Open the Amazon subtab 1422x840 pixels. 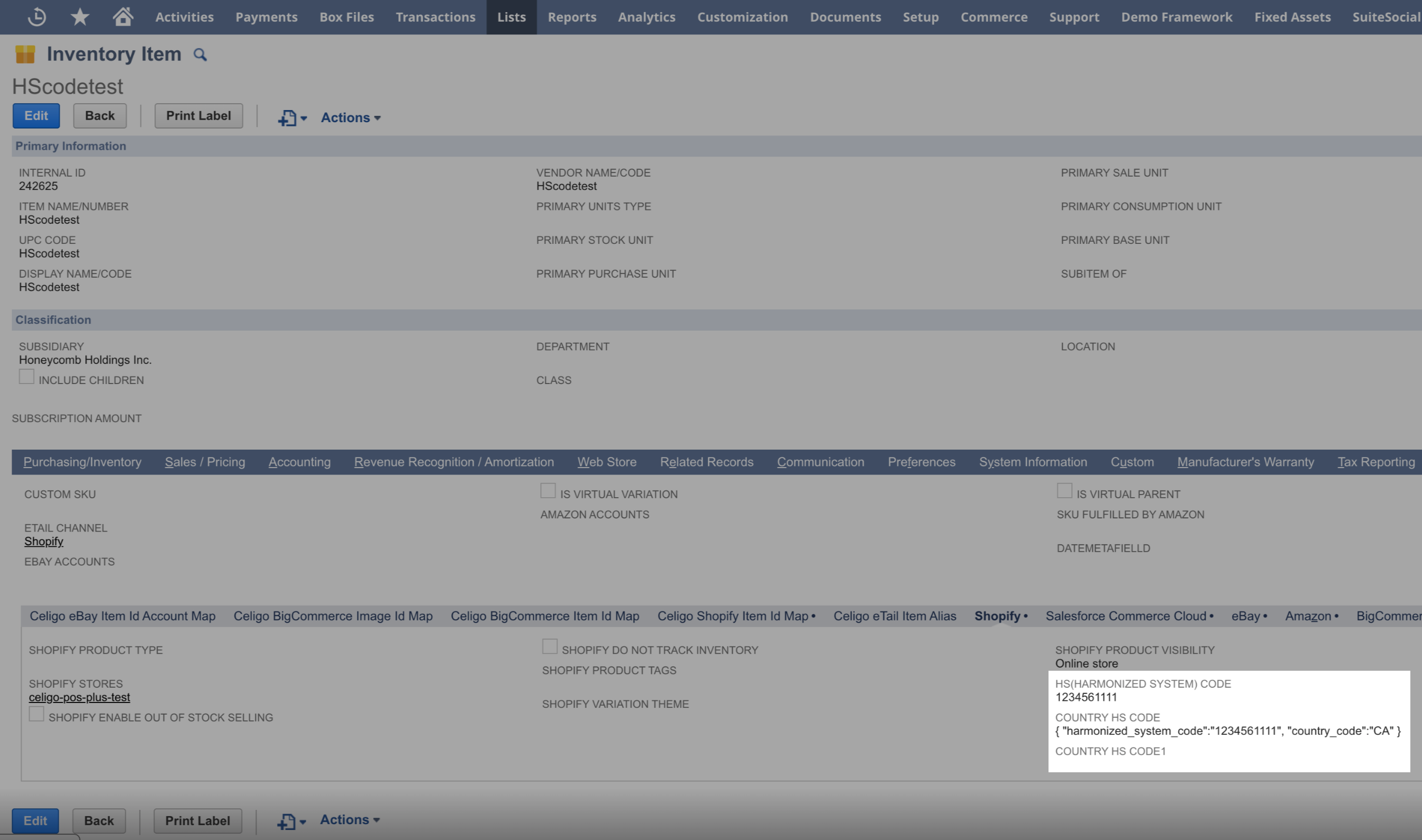1311,616
